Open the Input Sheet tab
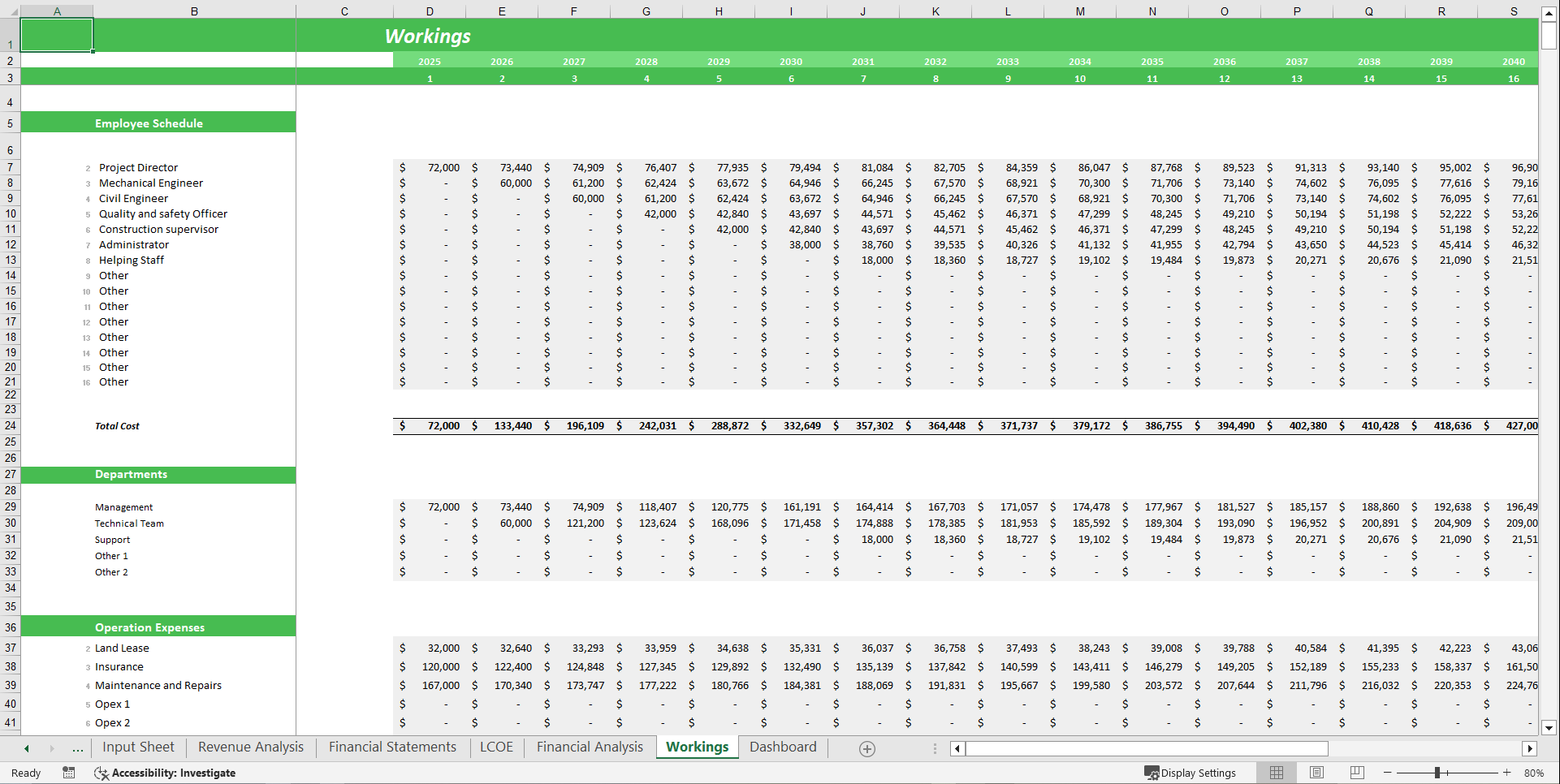 [x=138, y=747]
